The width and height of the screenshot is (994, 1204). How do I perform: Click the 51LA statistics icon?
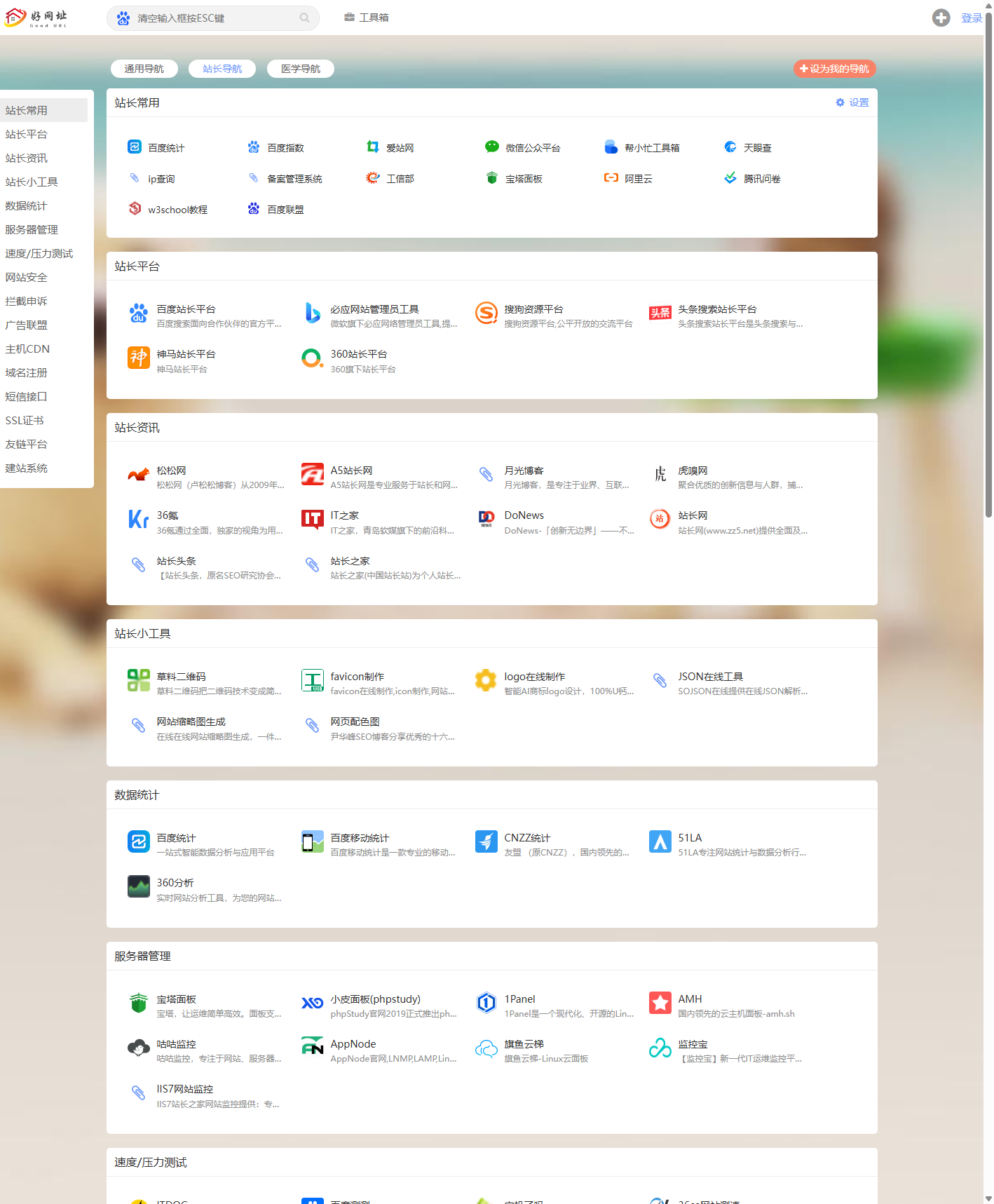[x=660, y=841]
